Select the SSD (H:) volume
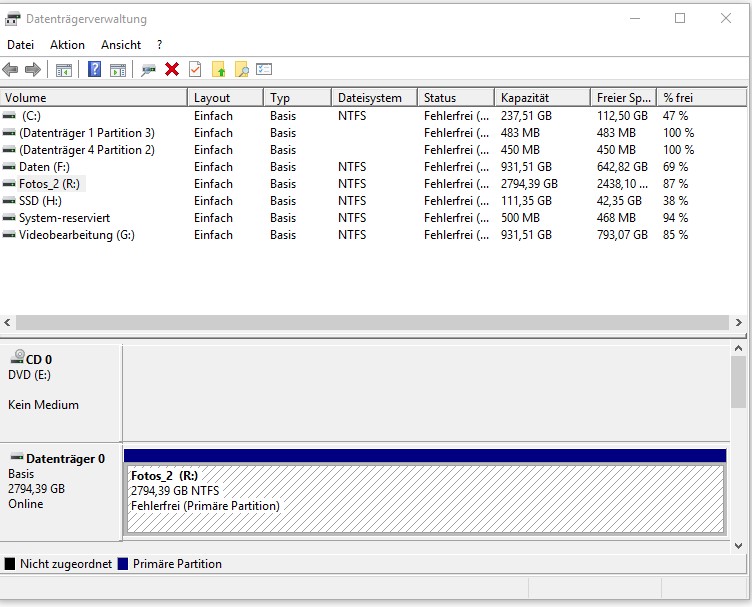This screenshot has height=607, width=752. [x=373, y=201]
